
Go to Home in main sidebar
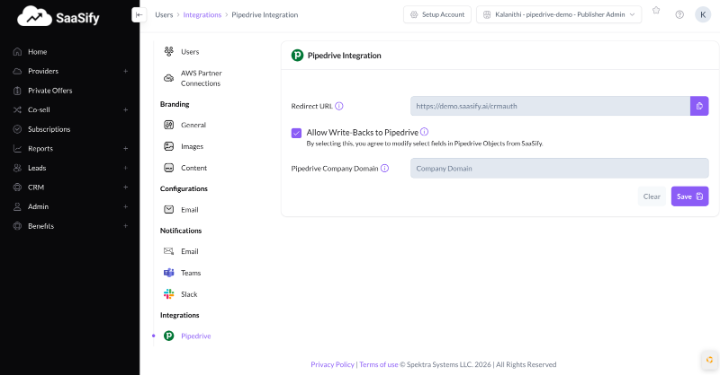pos(37,52)
